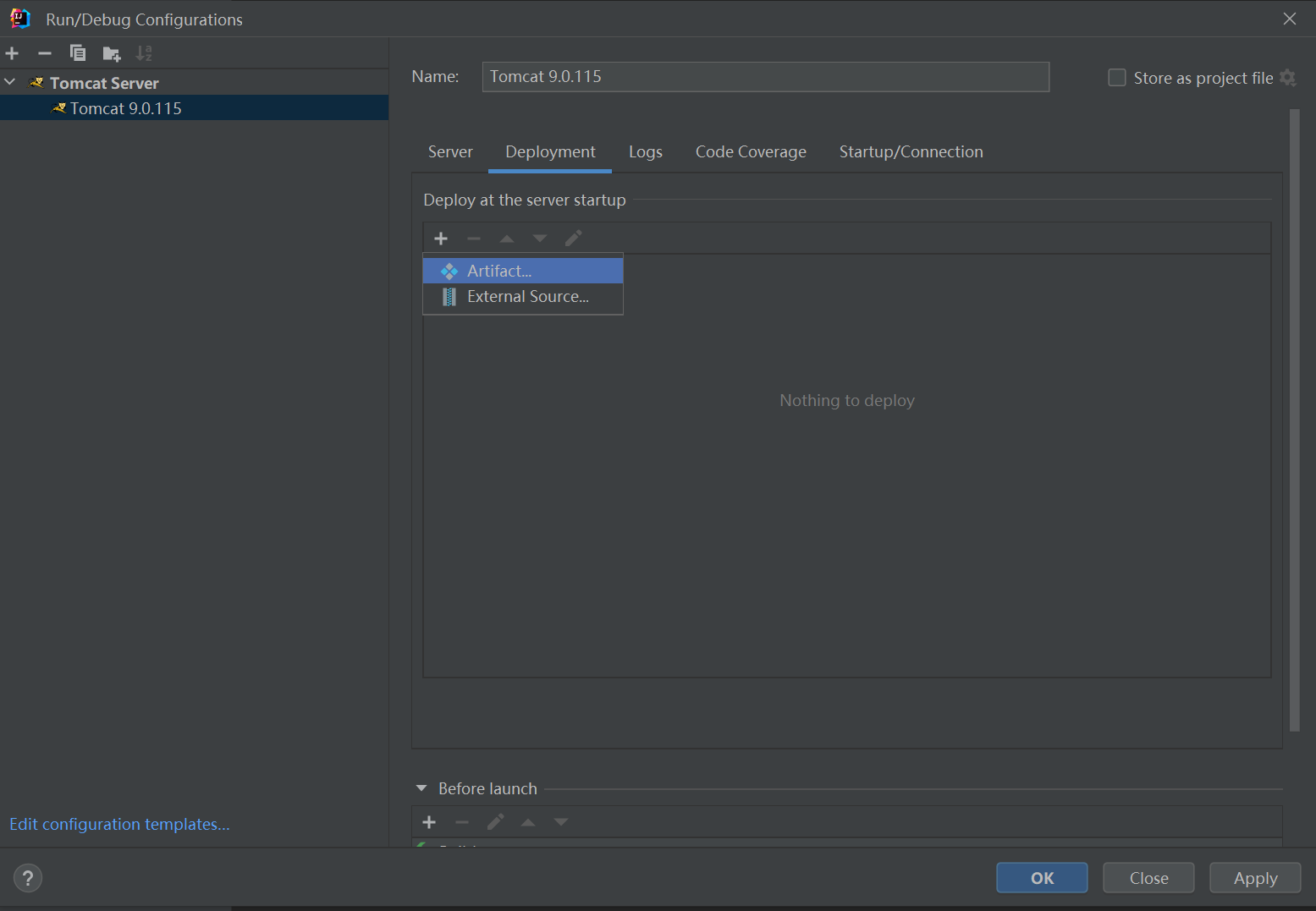Confirm with the OK button

1042,878
